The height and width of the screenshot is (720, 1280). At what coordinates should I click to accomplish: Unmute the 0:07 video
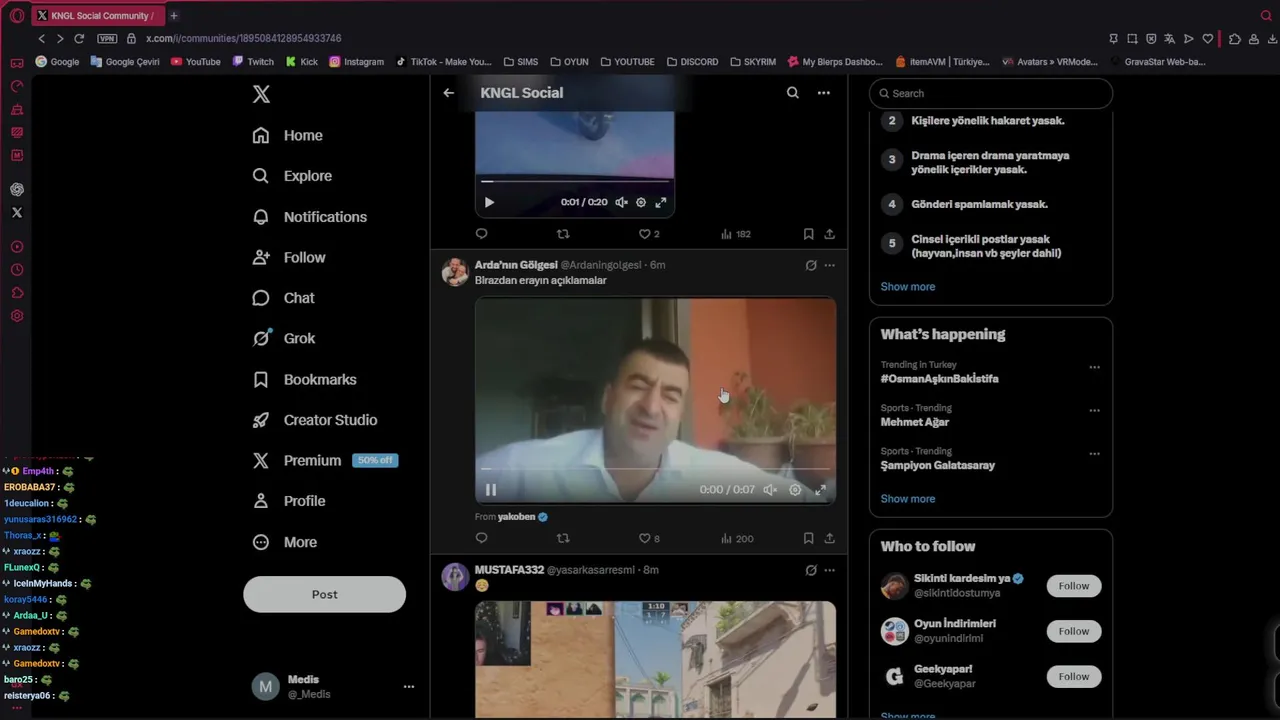770,490
